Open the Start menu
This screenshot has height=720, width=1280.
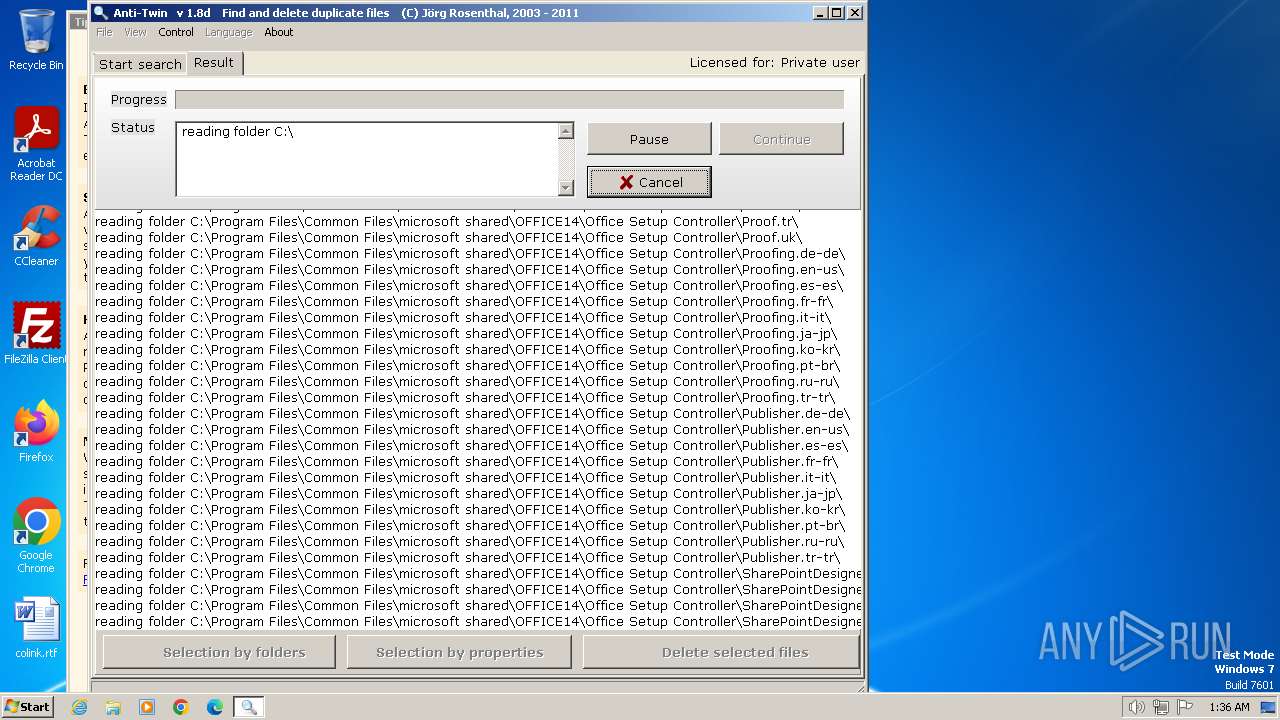[x=27, y=707]
